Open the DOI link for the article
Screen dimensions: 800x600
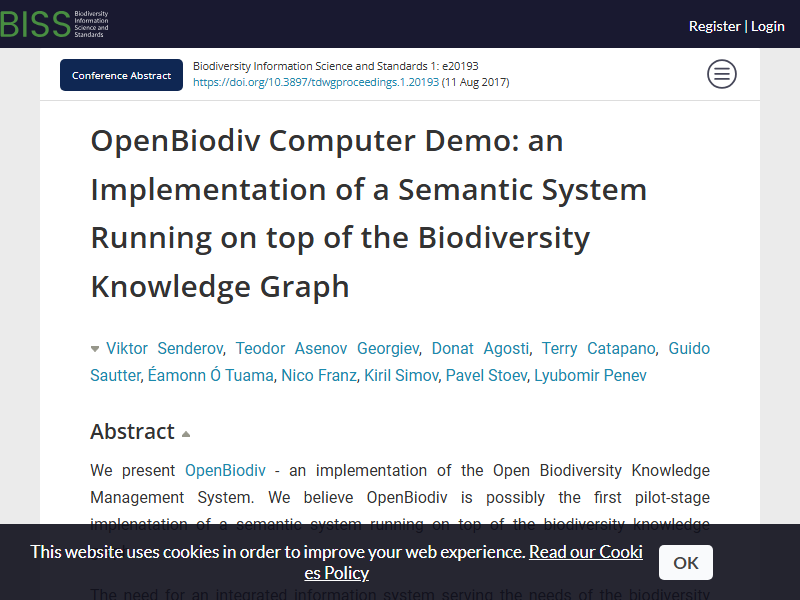(x=316, y=82)
